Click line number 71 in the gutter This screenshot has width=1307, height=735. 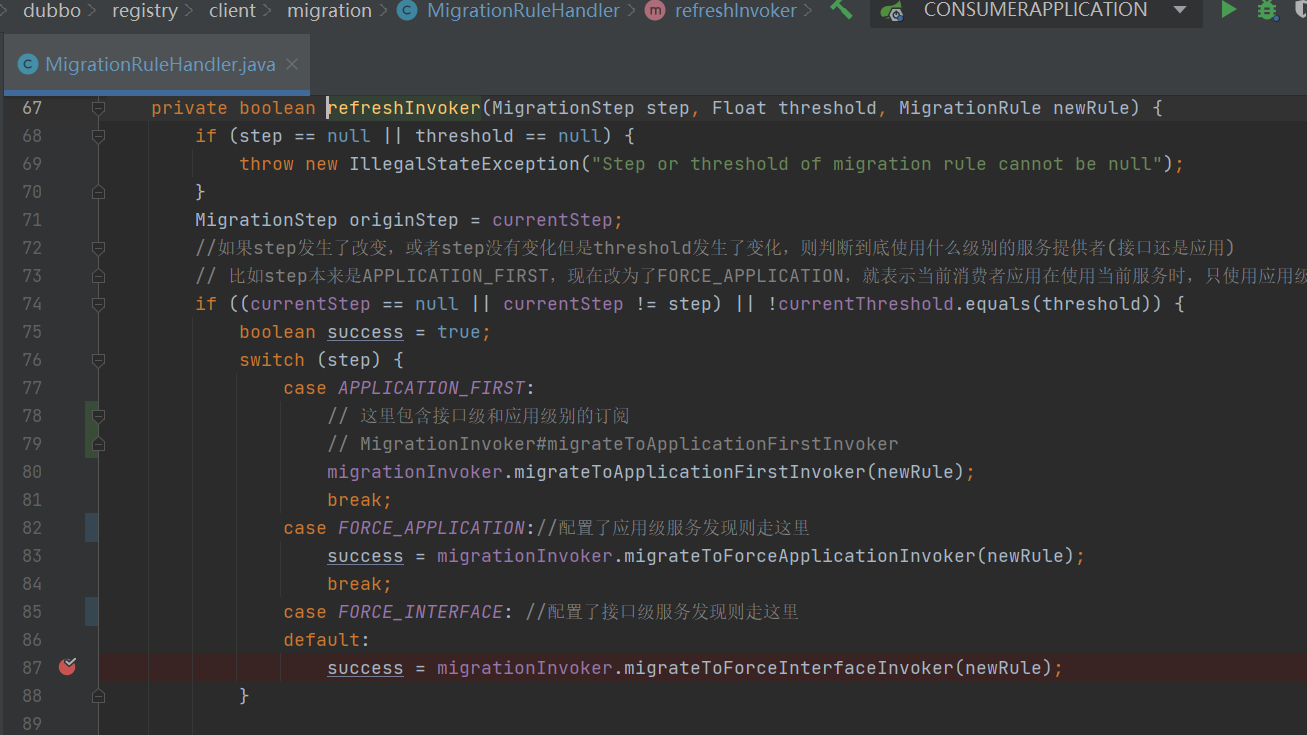pyautogui.click(x=32, y=219)
